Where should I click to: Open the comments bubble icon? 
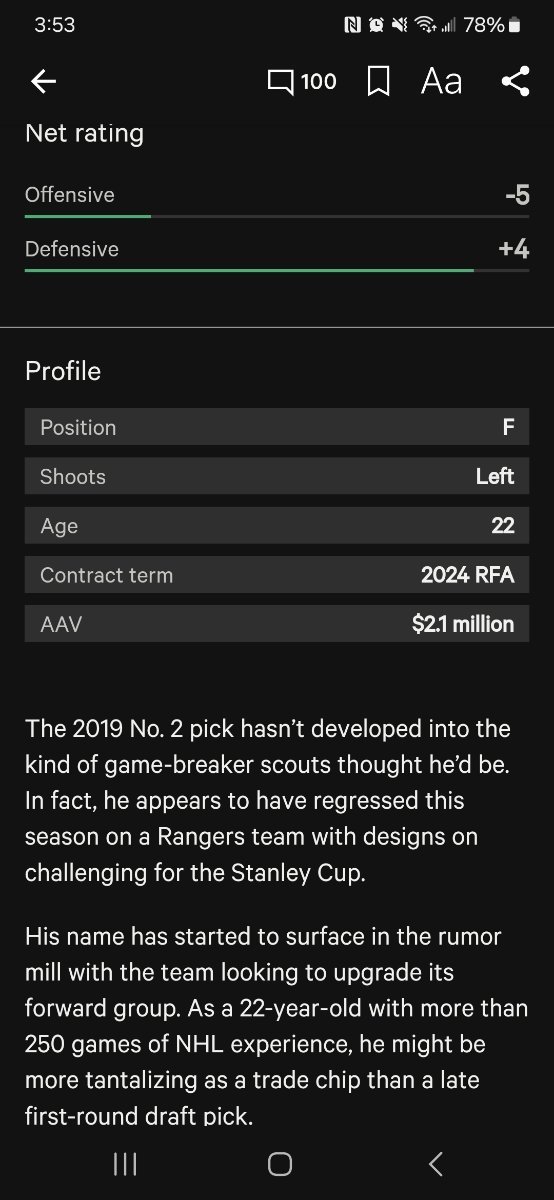[280, 82]
